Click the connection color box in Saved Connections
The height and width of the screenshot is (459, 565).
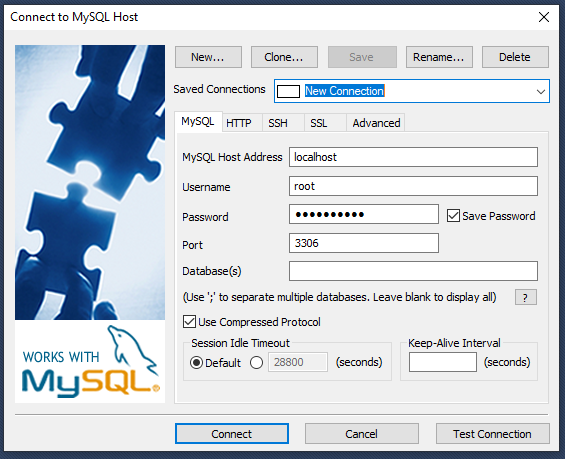click(288, 91)
